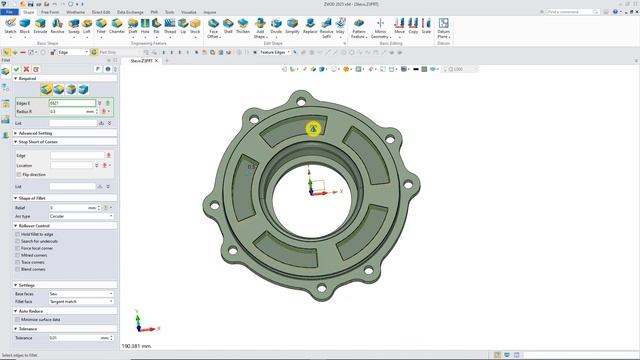Collapse the Shape of Fillet section
The height and width of the screenshot is (360, 640).
(16, 198)
